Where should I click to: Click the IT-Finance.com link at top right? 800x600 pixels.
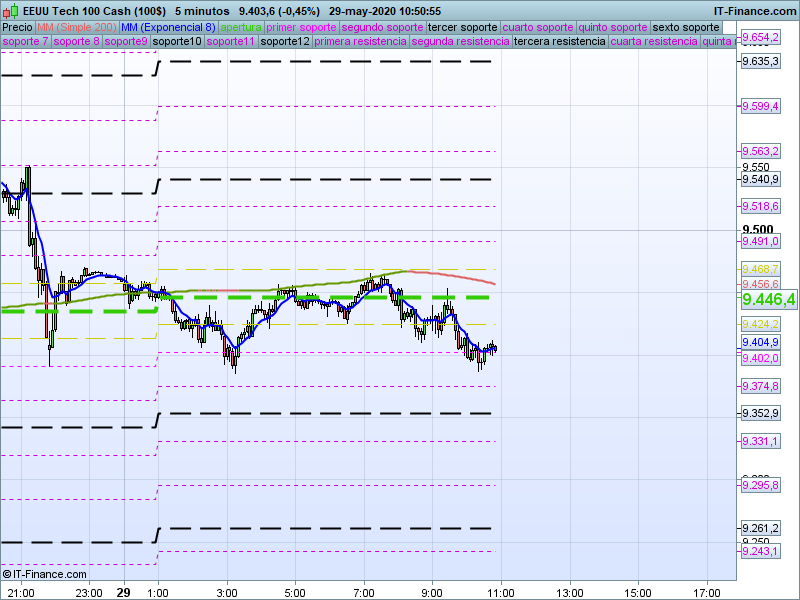[x=755, y=10]
